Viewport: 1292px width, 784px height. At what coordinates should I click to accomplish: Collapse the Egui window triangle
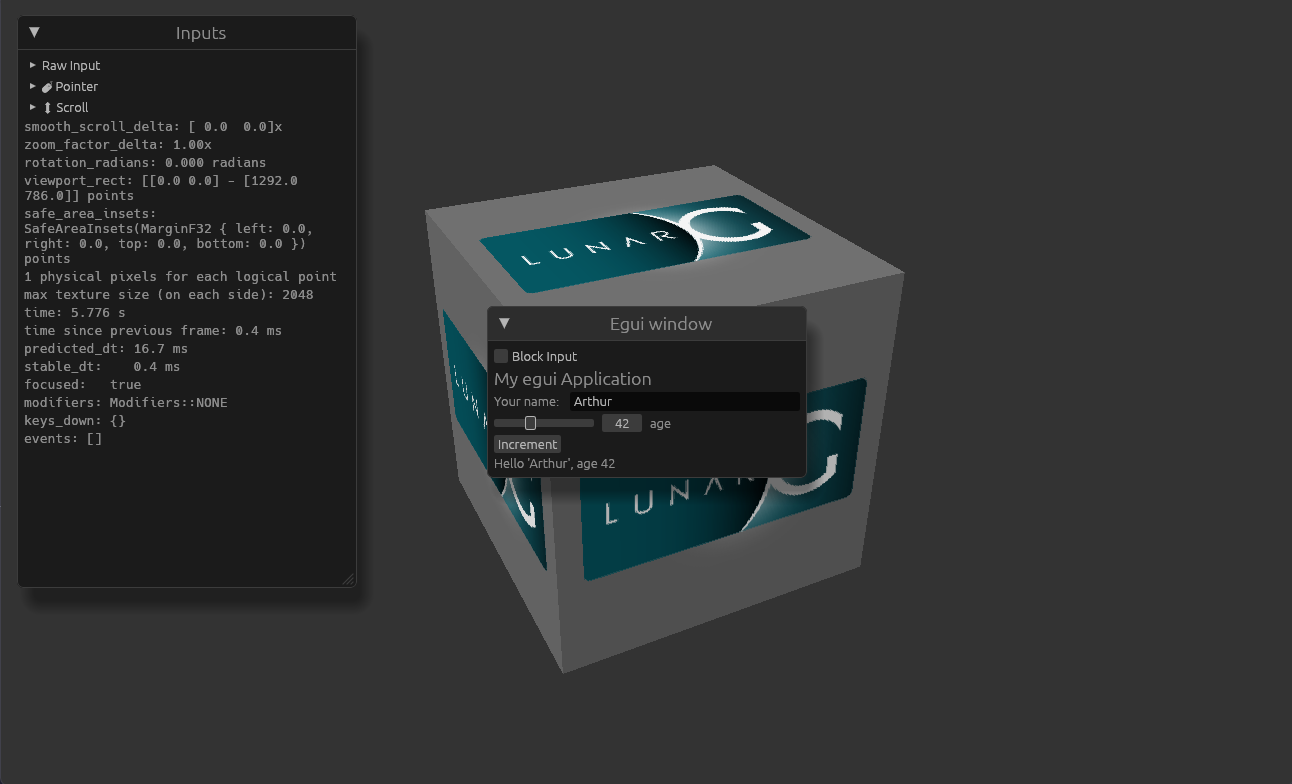504,323
